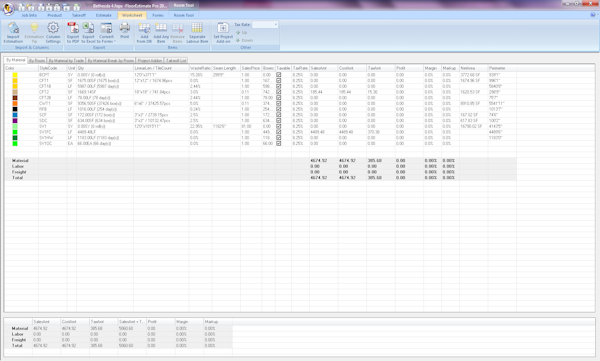This screenshot has width=600, height=361.
Task: Click the Add Any Item icon
Action: pyautogui.click(x=161, y=28)
